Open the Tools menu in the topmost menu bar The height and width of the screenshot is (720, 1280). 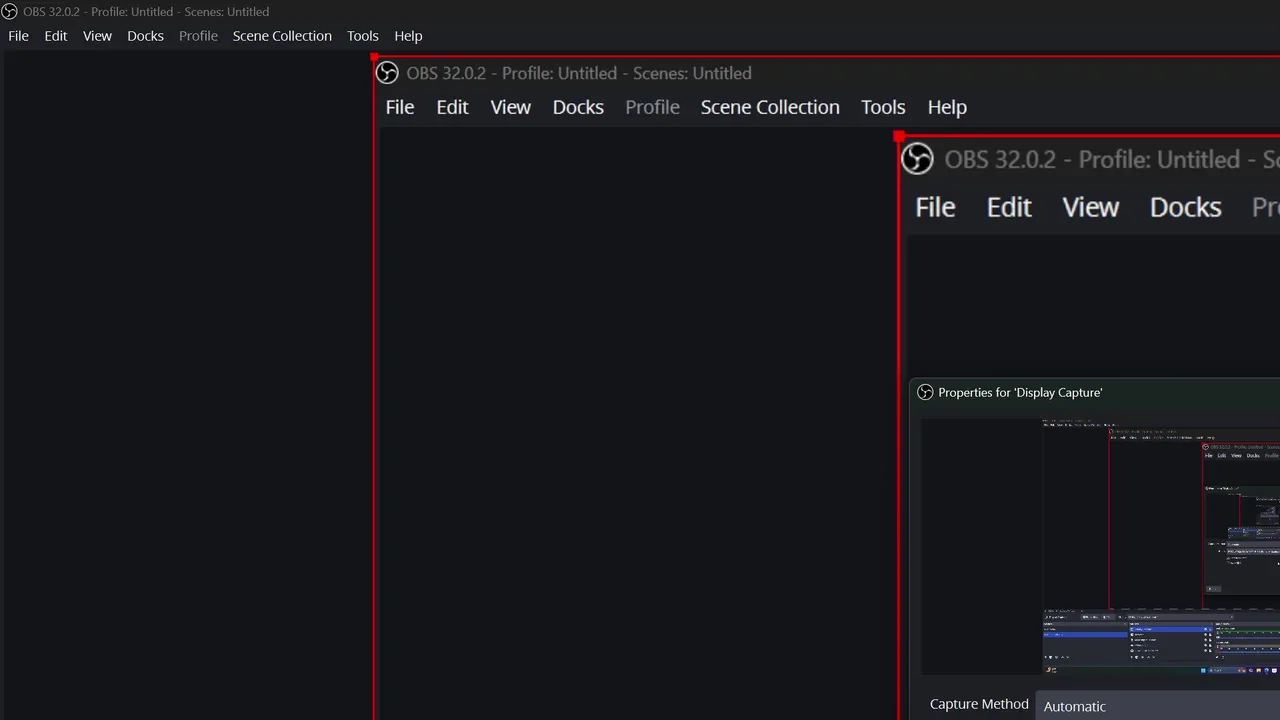tap(363, 36)
